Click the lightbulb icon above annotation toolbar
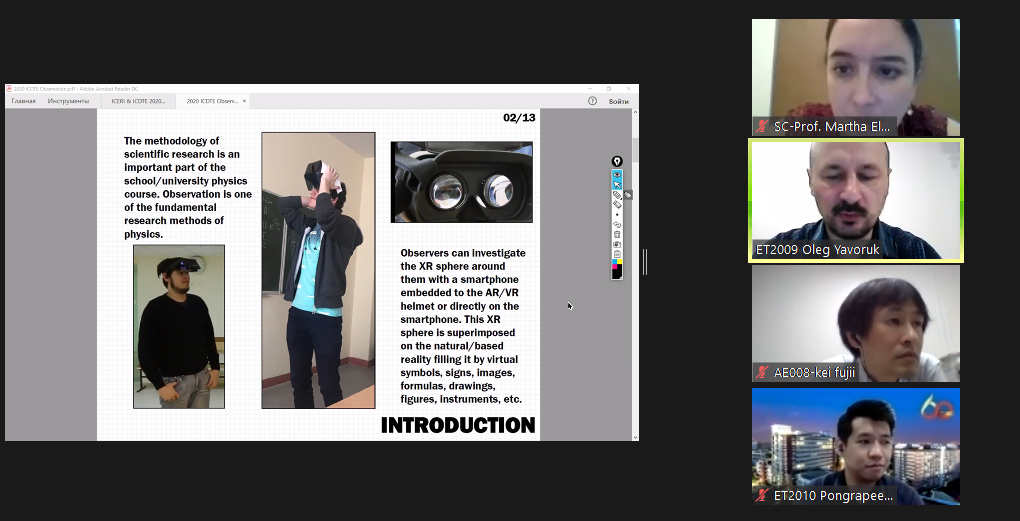The image size is (1020, 521). [x=617, y=161]
